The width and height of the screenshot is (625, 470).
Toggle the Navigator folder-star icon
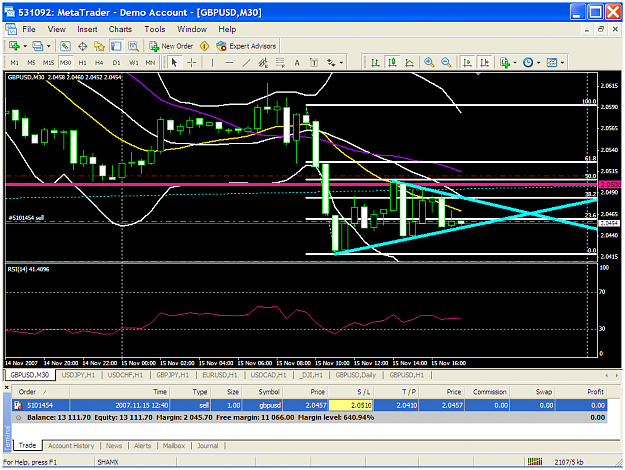(99, 46)
